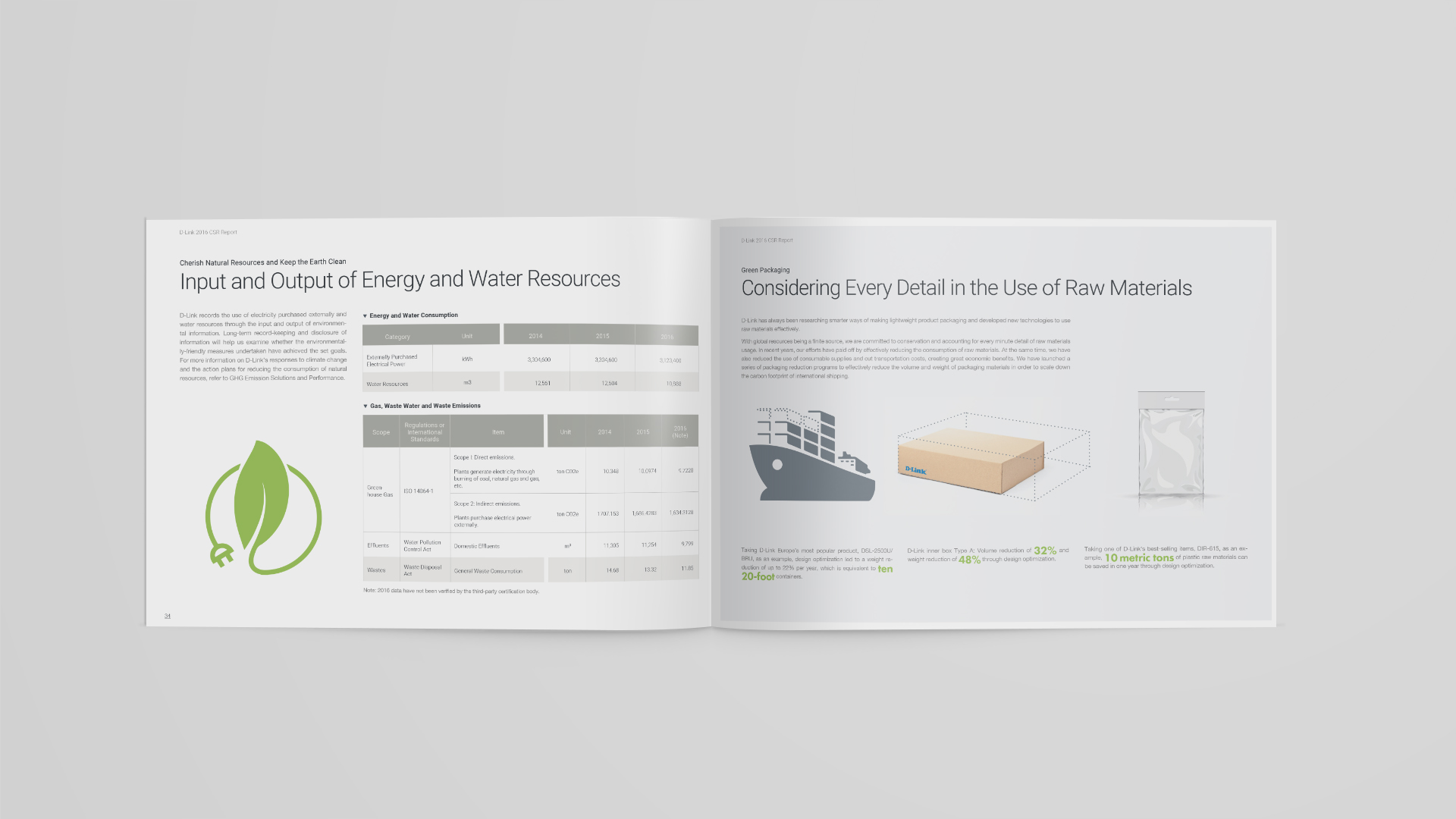The image size is (1456, 819).
Task: Click the '3,123,400' value for 2016
Action: tap(670, 360)
